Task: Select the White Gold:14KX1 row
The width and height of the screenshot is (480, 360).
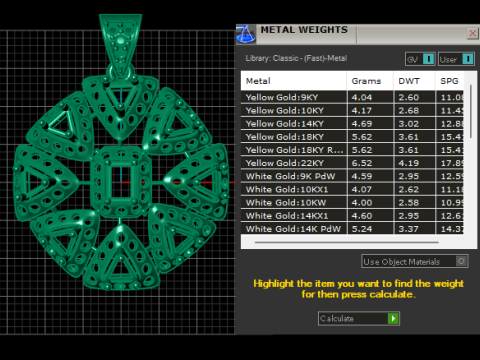Action: [352, 216]
